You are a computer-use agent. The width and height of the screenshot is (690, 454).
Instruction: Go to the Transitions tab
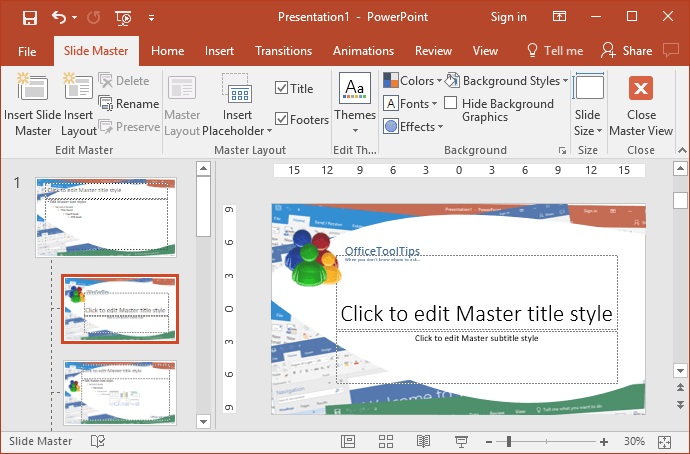point(283,51)
